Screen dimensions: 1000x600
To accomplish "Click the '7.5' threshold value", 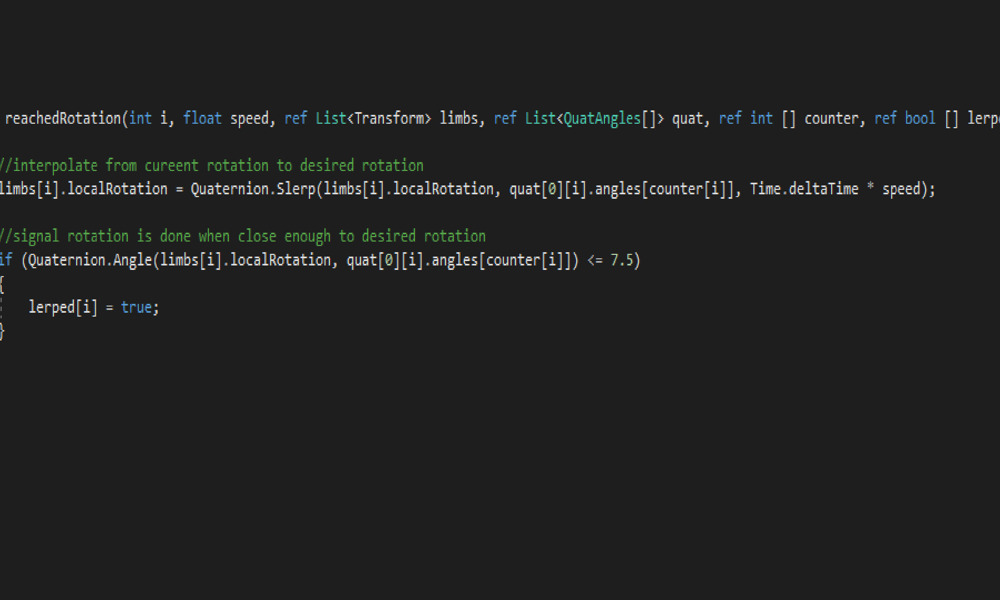I will (x=622, y=260).
